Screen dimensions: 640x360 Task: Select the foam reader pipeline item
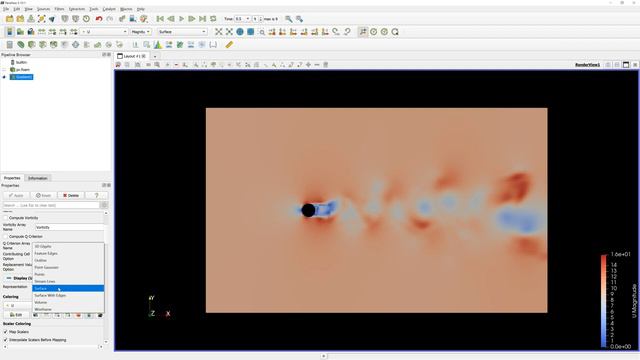20,70
